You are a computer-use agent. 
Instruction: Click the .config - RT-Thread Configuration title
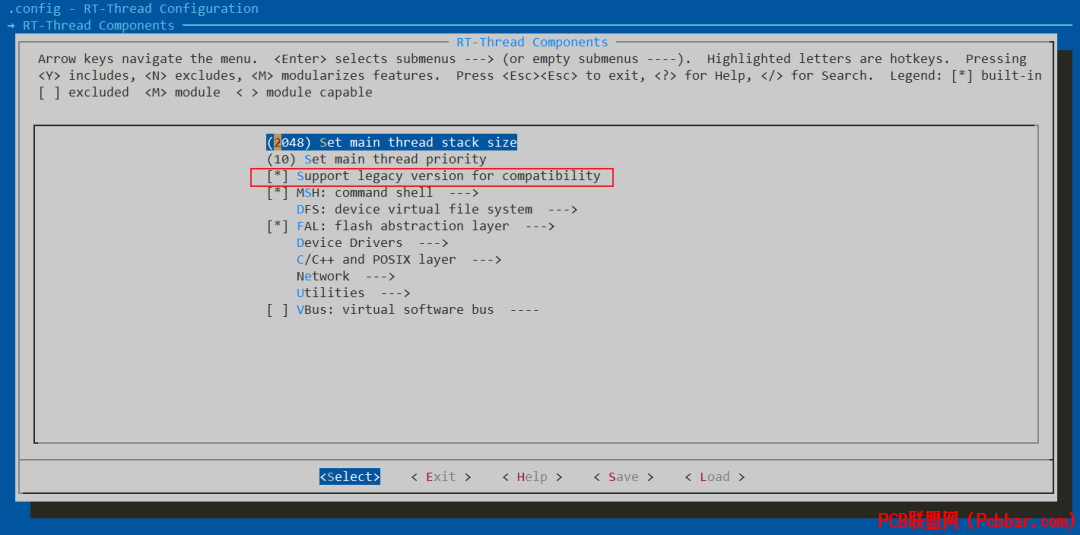pyautogui.click(x=133, y=9)
